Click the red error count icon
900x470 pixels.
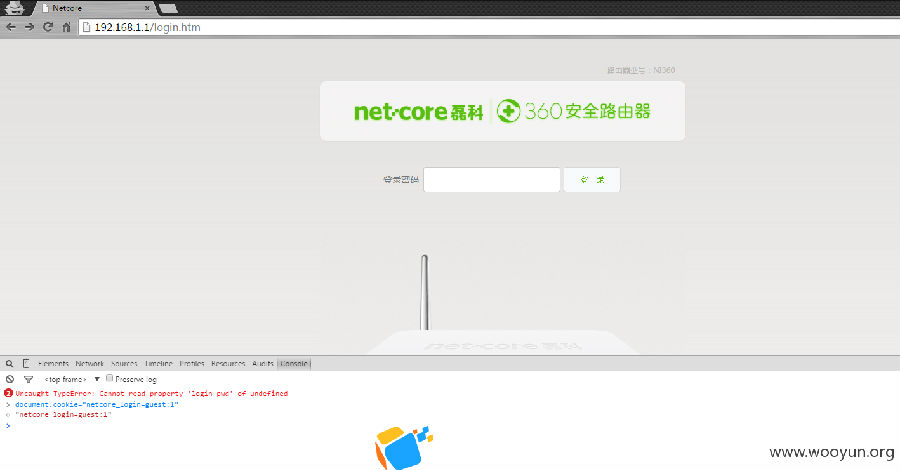[8, 393]
